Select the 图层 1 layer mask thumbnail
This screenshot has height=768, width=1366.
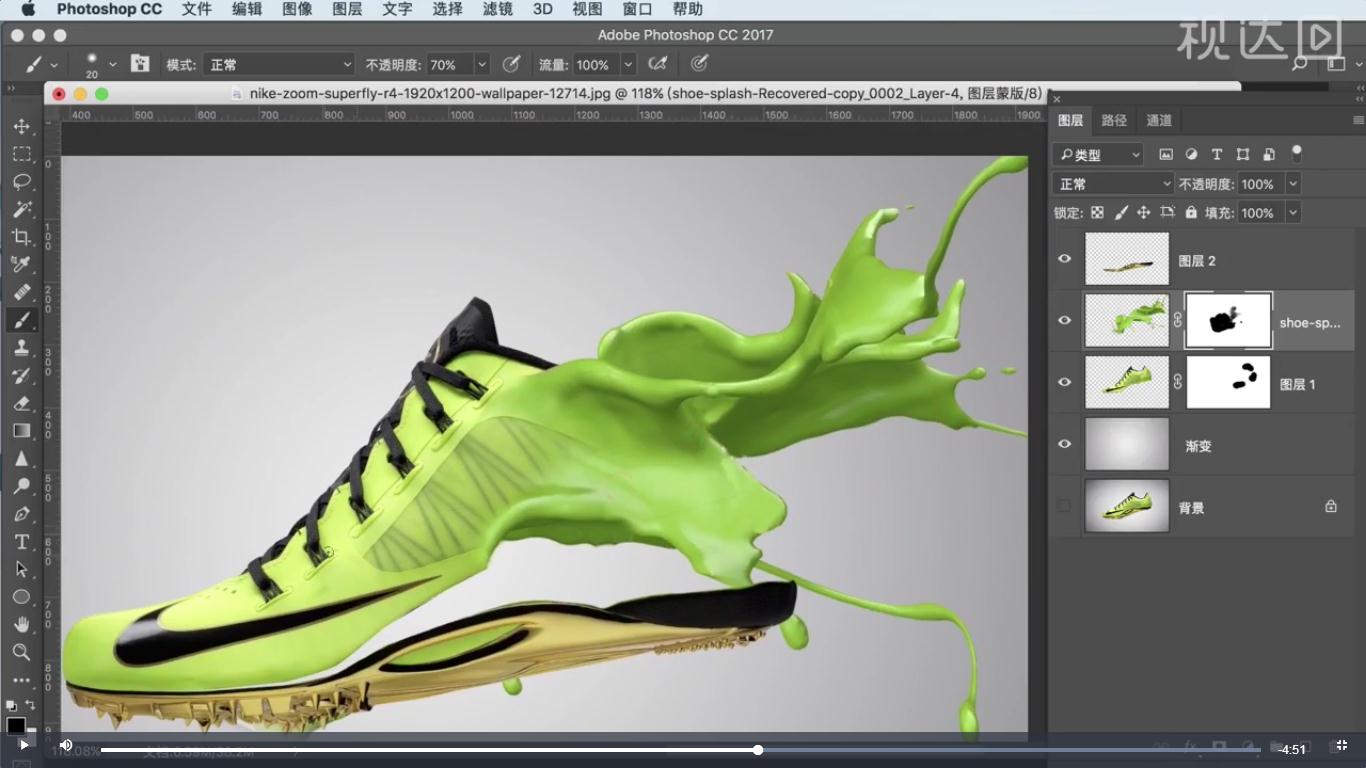(1228, 383)
